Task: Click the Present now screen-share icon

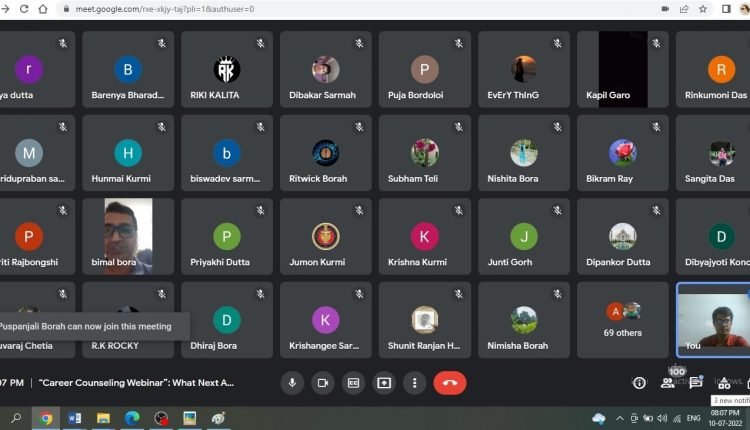Action: pos(384,383)
